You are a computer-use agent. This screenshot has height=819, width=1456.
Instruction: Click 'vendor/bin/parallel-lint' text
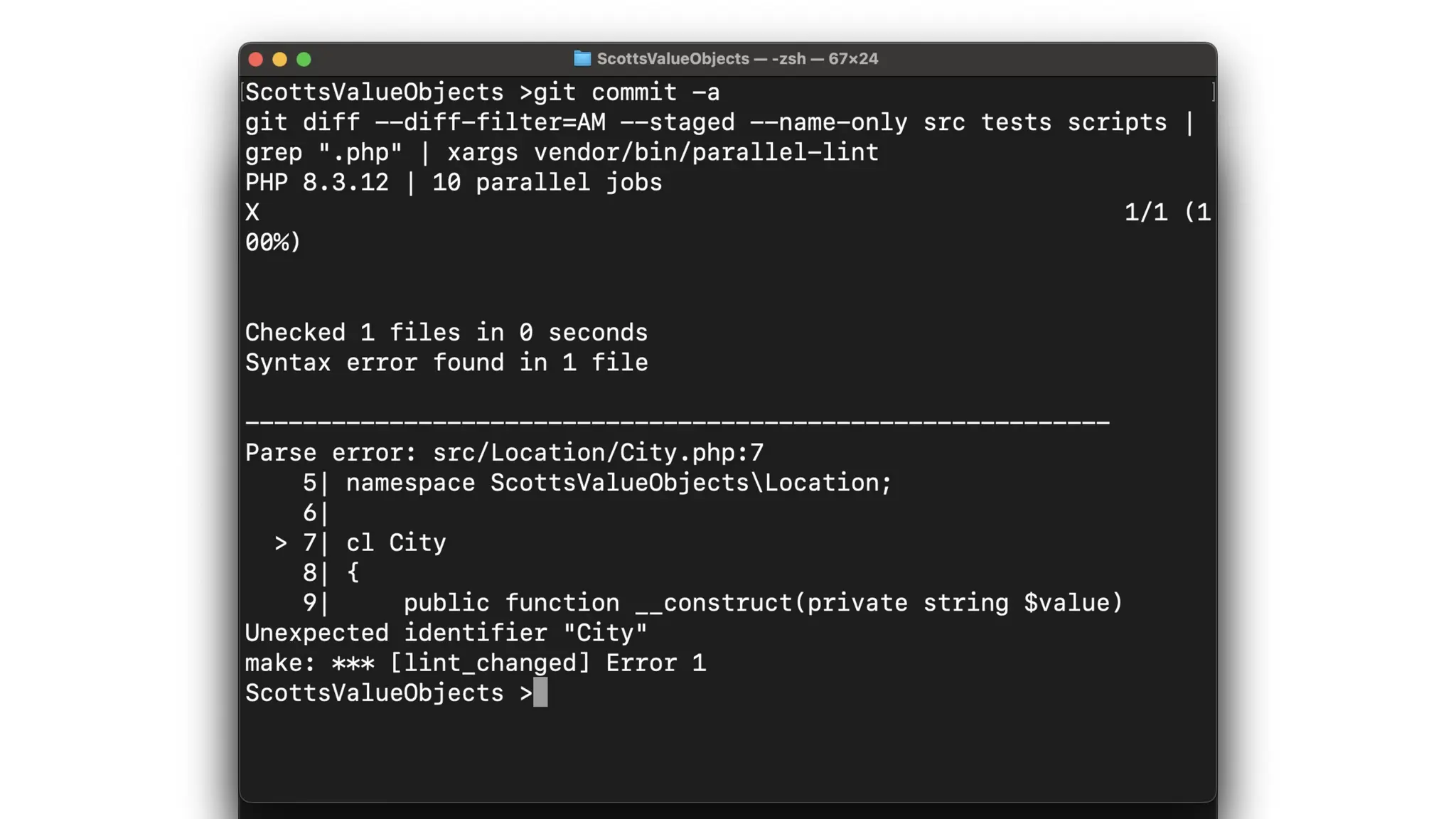[x=706, y=152]
